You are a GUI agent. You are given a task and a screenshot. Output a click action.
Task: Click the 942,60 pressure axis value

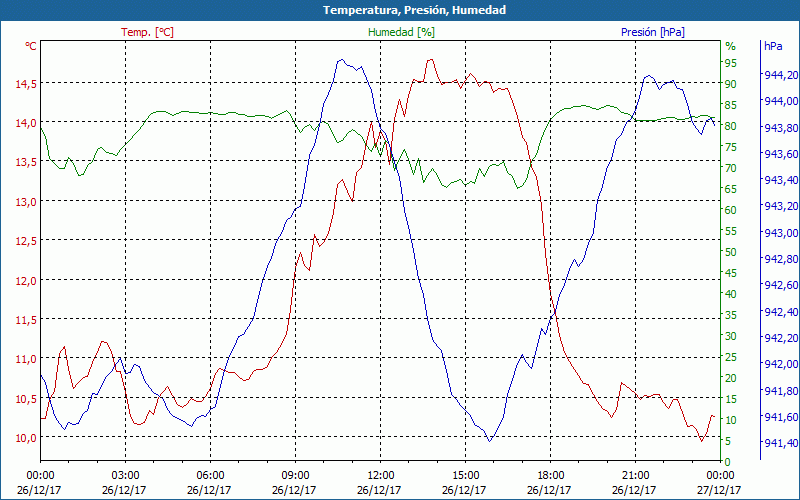pos(781,285)
